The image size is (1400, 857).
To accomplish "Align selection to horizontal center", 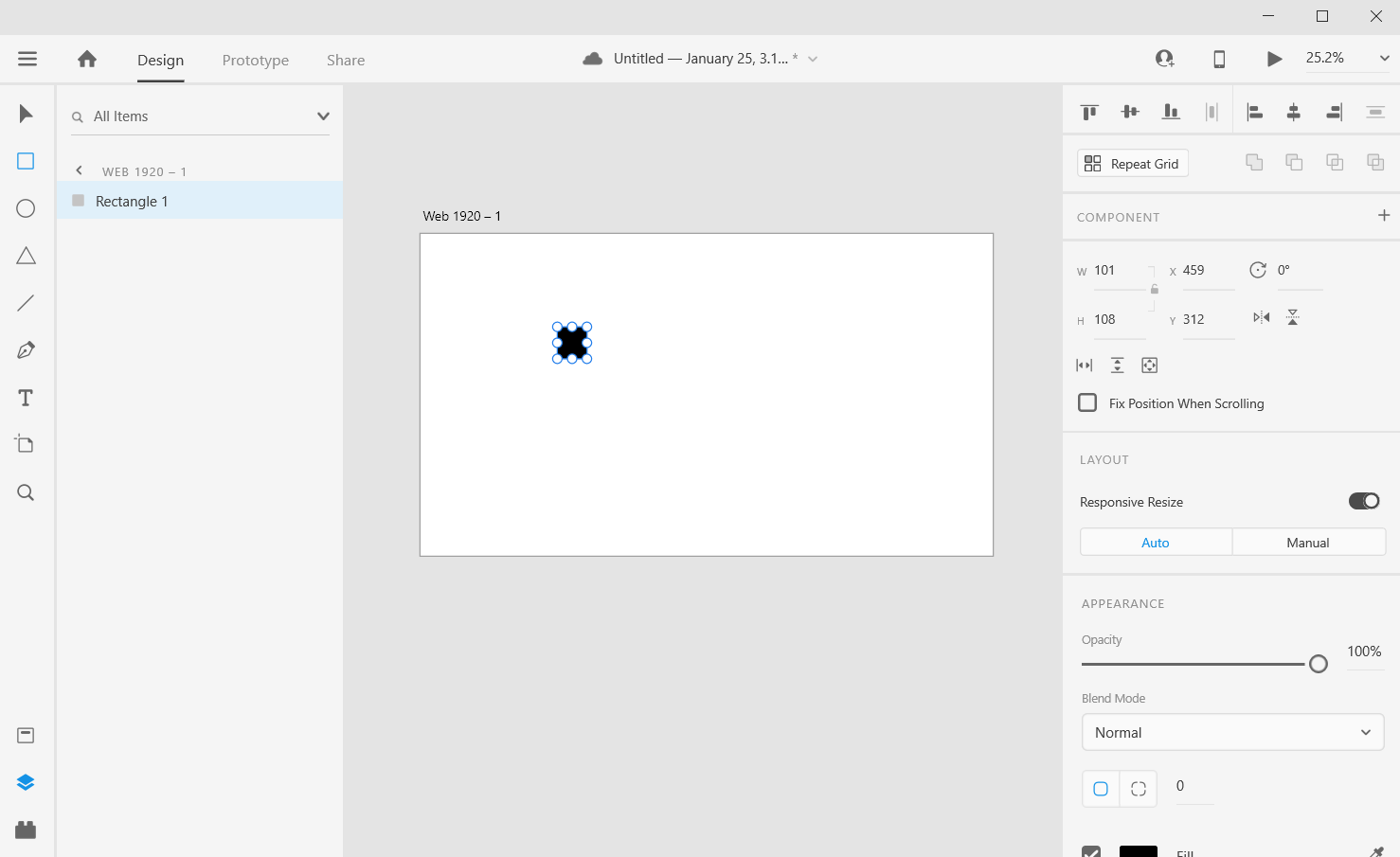I will 1294,112.
